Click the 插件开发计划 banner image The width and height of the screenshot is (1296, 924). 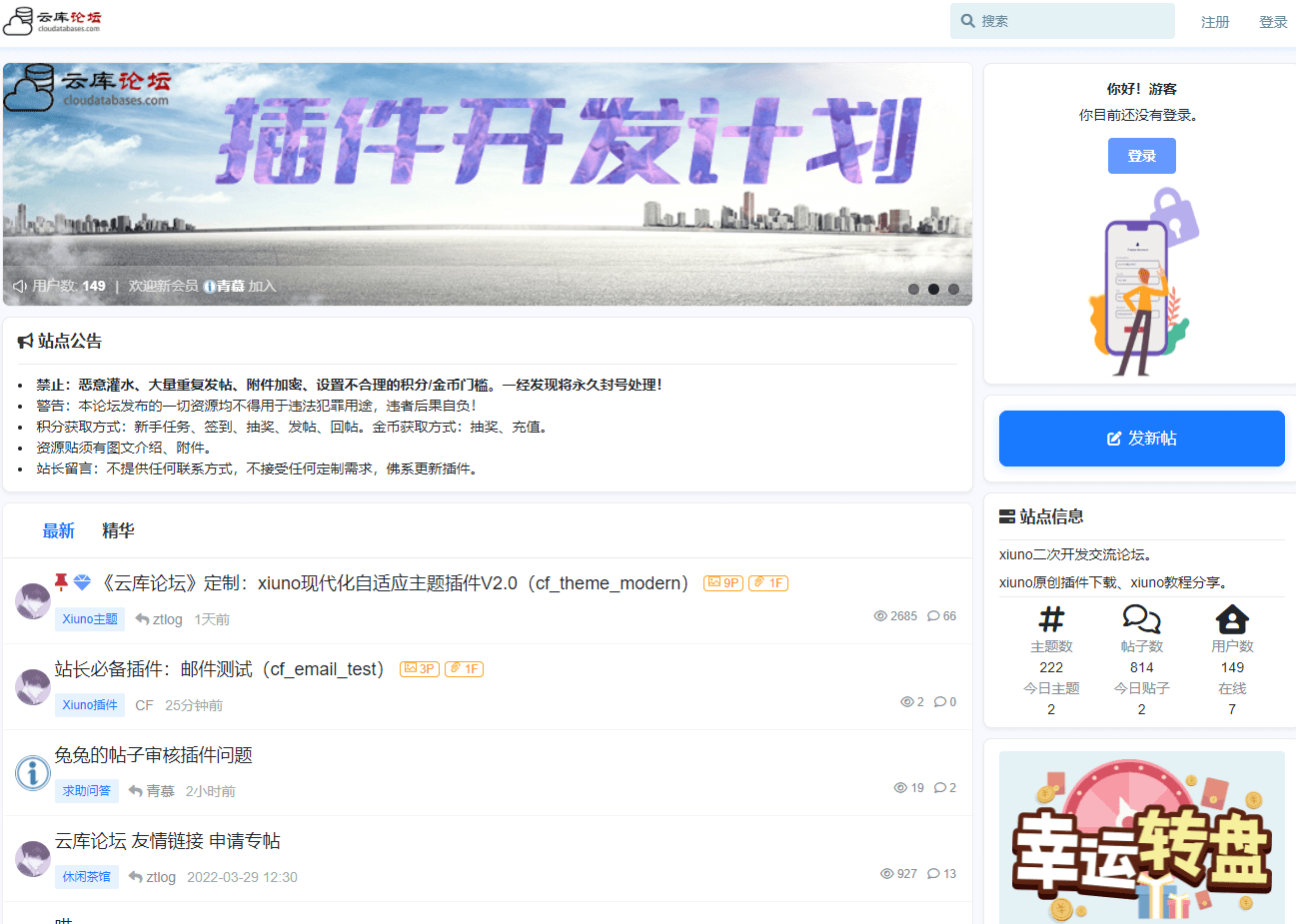488,184
